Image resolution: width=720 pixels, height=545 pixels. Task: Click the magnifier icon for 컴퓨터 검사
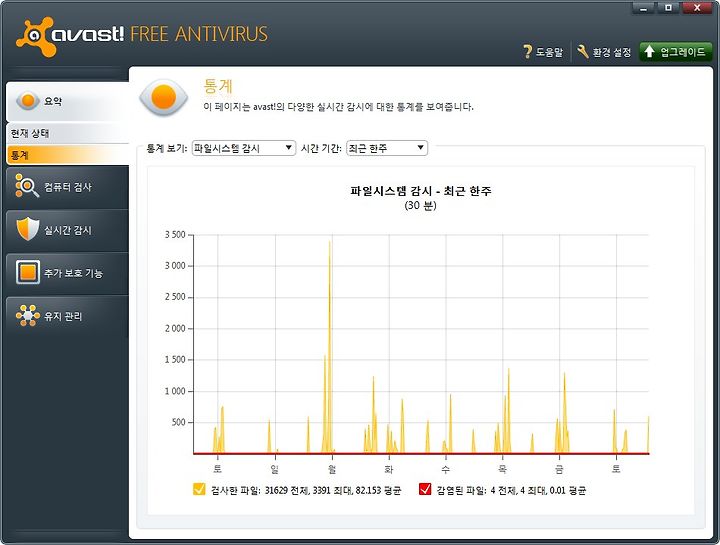click(x=27, y=185)
